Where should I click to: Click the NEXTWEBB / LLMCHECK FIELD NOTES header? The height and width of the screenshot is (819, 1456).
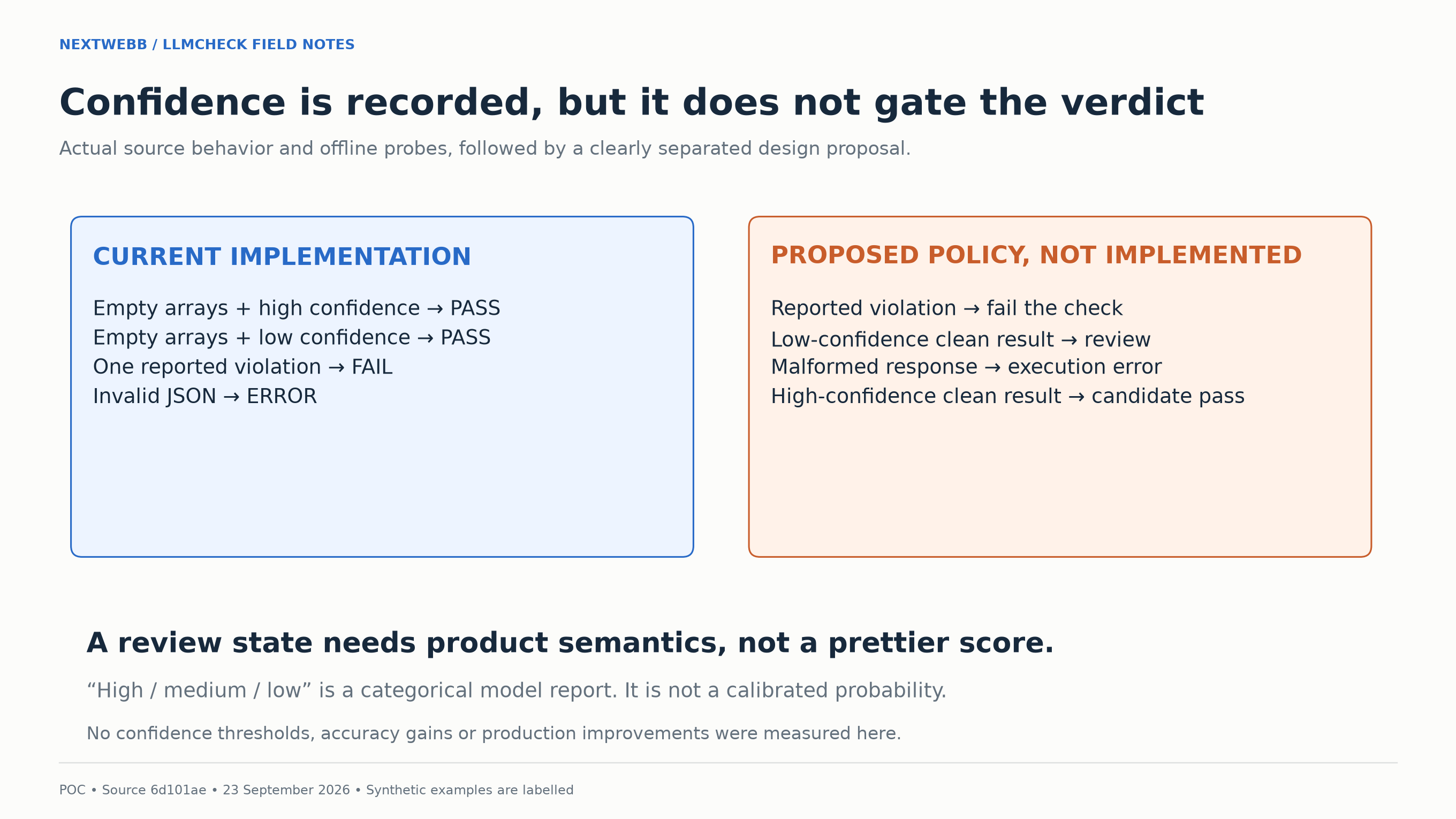pos(207,44)
